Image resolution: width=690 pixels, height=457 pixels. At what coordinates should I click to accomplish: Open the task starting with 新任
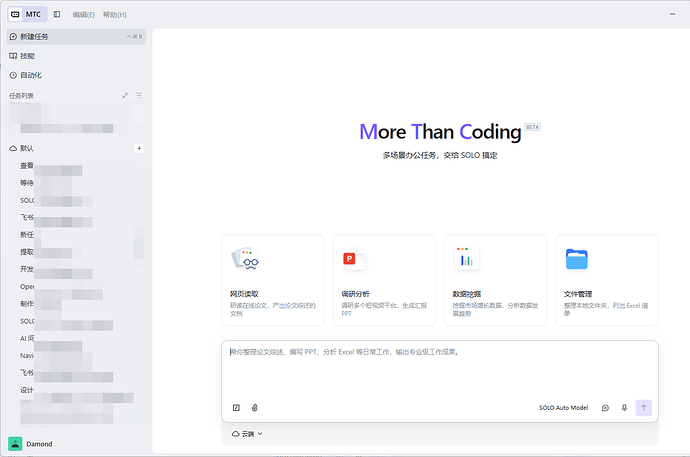coord(76,235)
